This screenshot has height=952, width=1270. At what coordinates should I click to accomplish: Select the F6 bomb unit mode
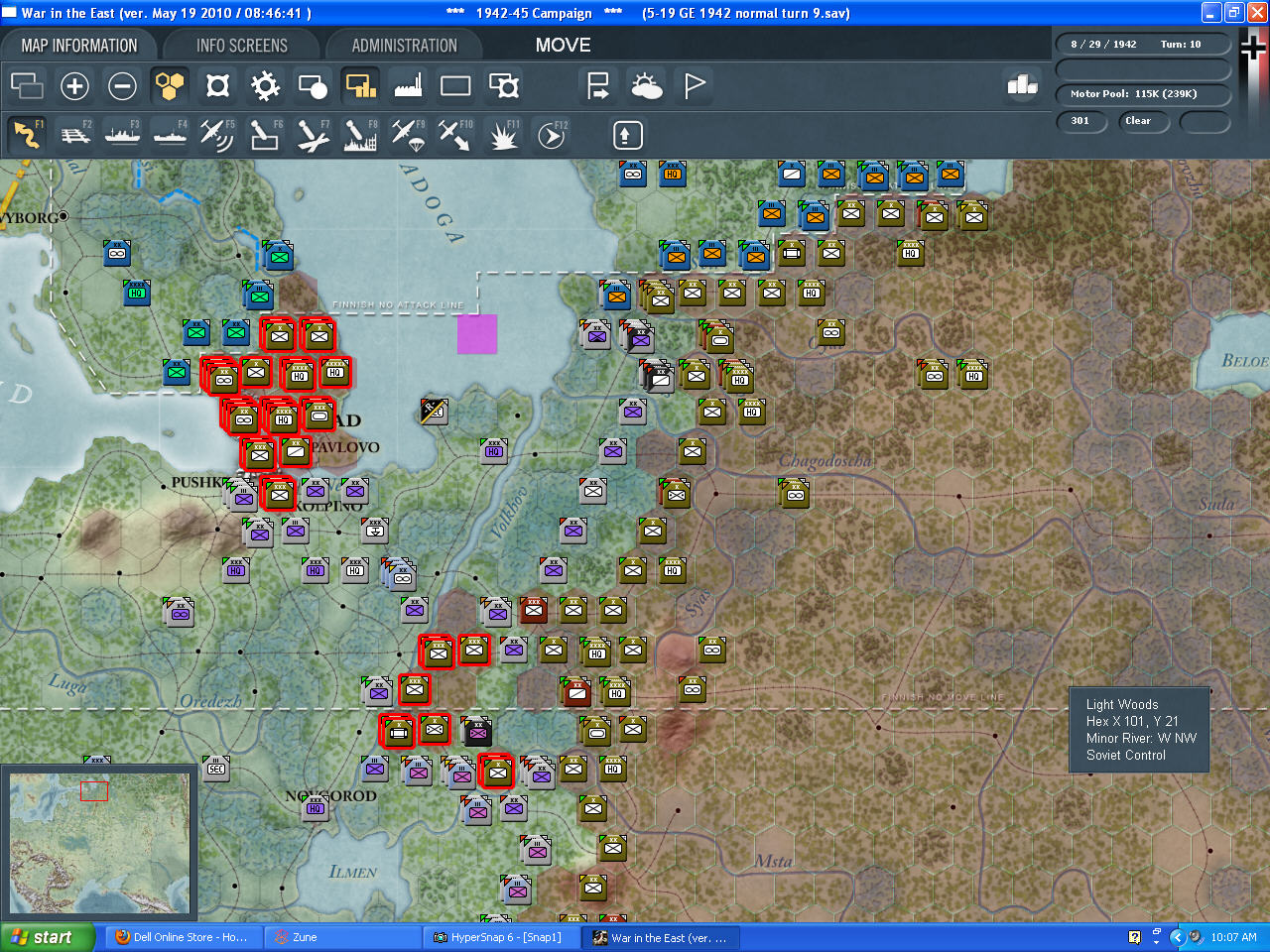click(265, 135)
